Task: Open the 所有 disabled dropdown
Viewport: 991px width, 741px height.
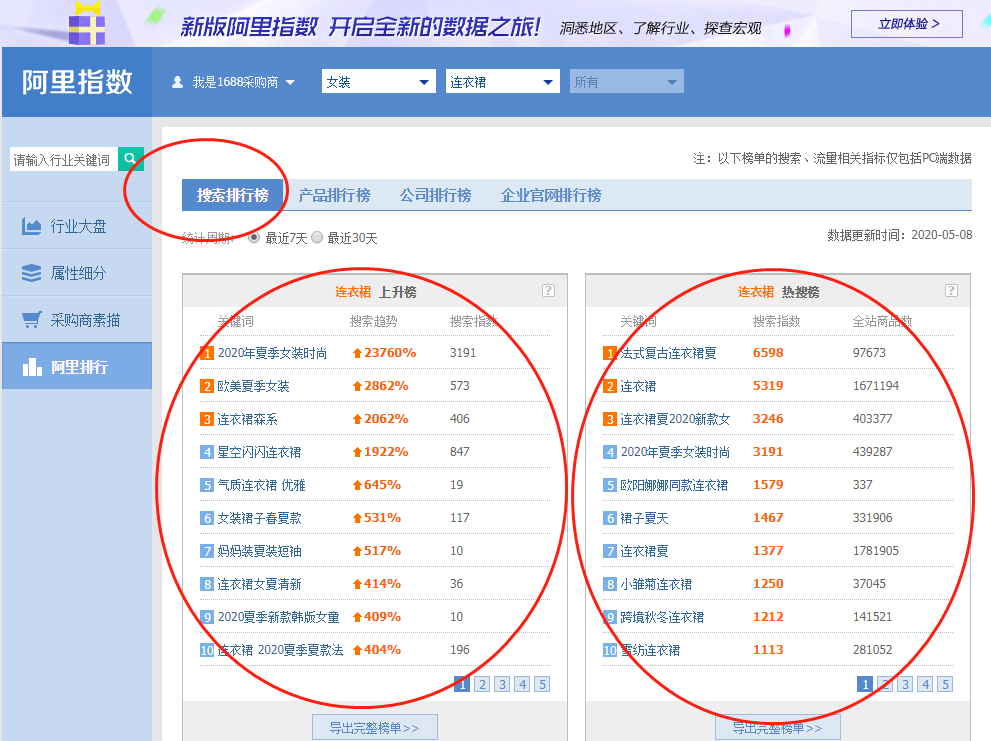Action: pyautogui.click(x=626, y=82)
